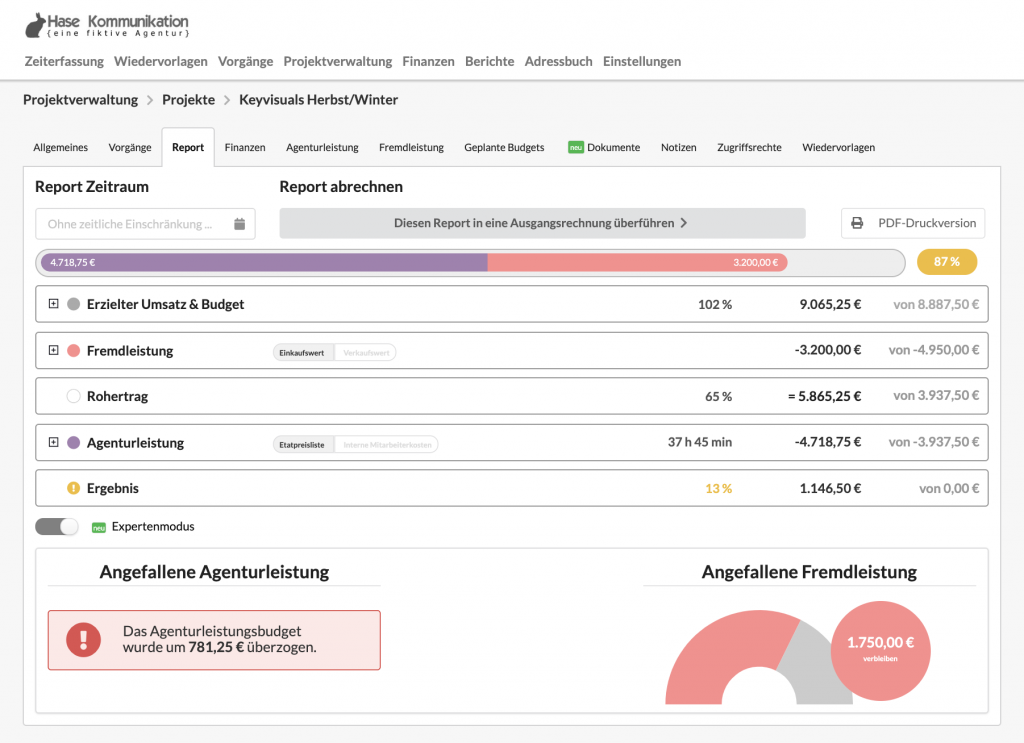Expand the Agenturleistung row details

pyautogui.click(x=54, y=442)
